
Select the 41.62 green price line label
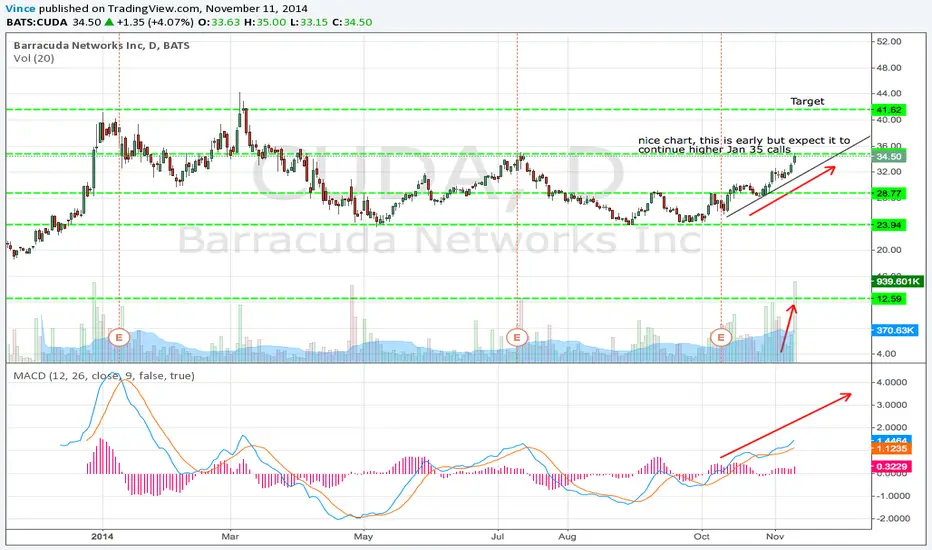pos(889,110)
